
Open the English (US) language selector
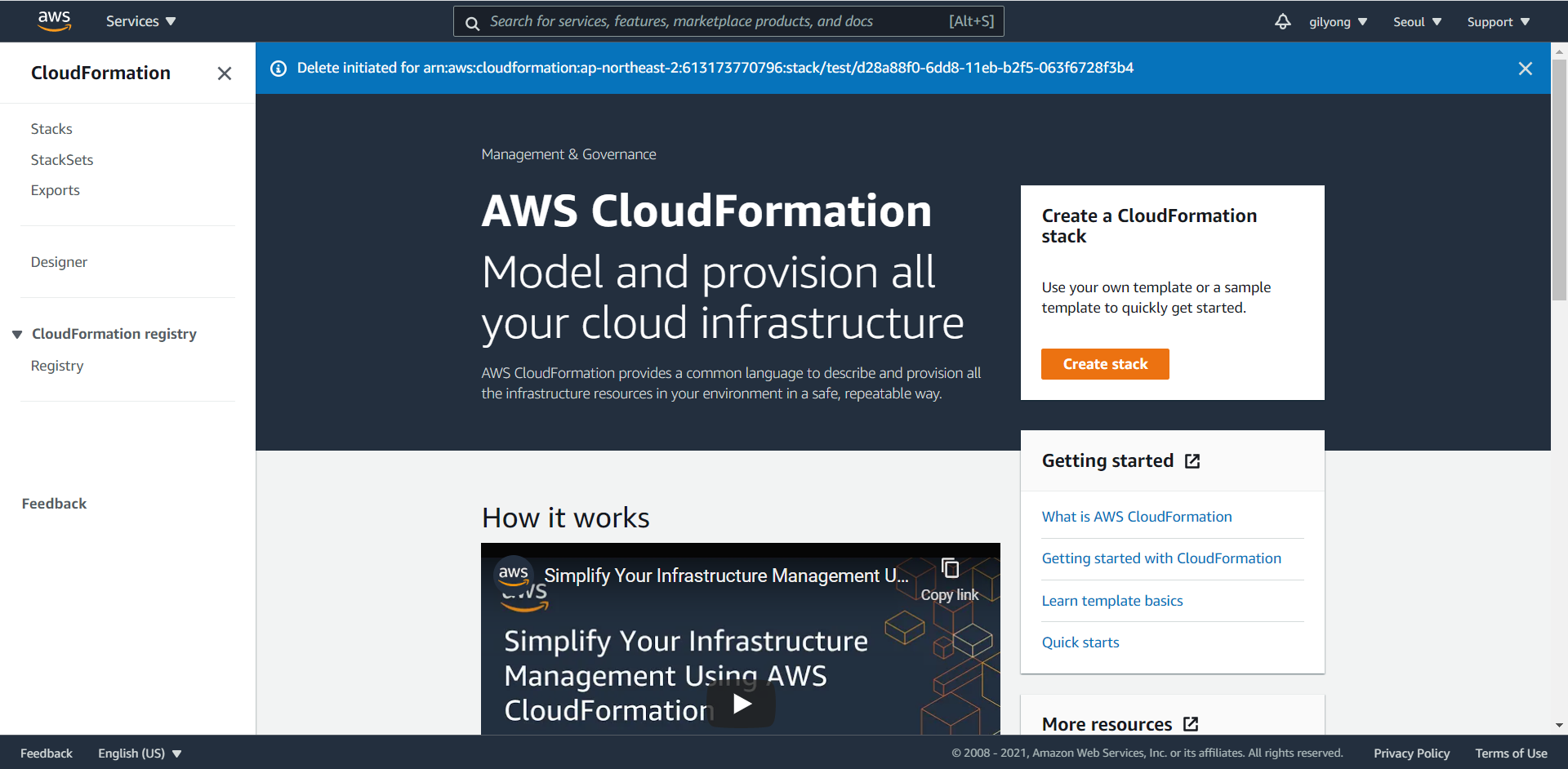[140, 753]
